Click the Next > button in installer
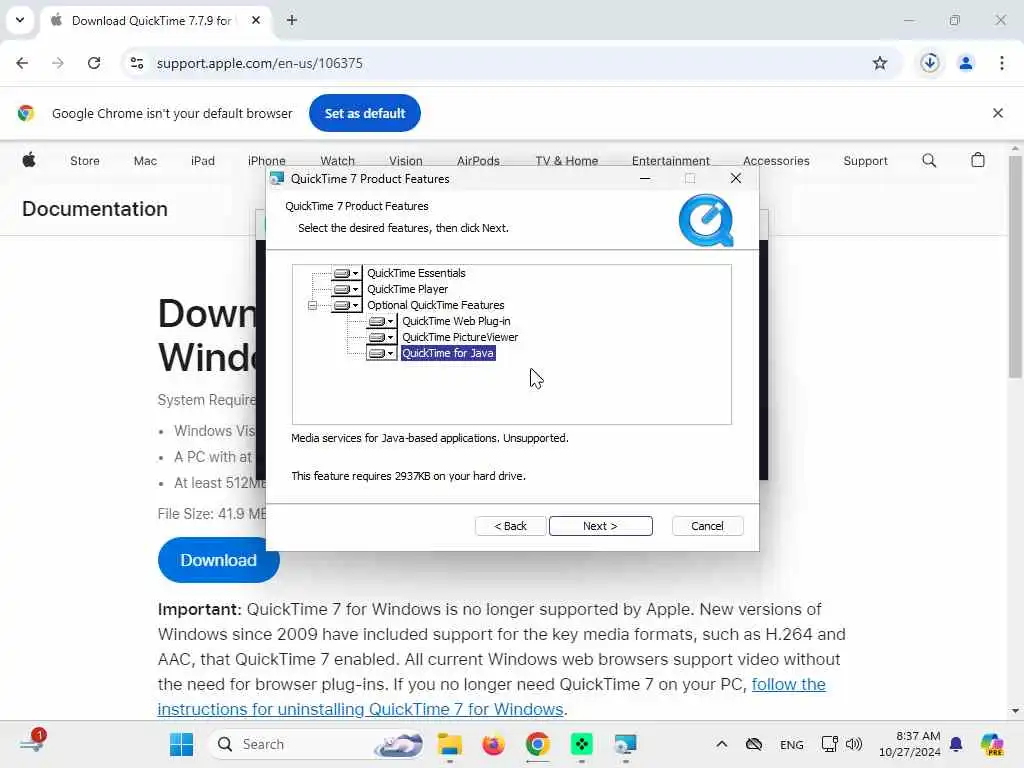 tap(600, 526)
